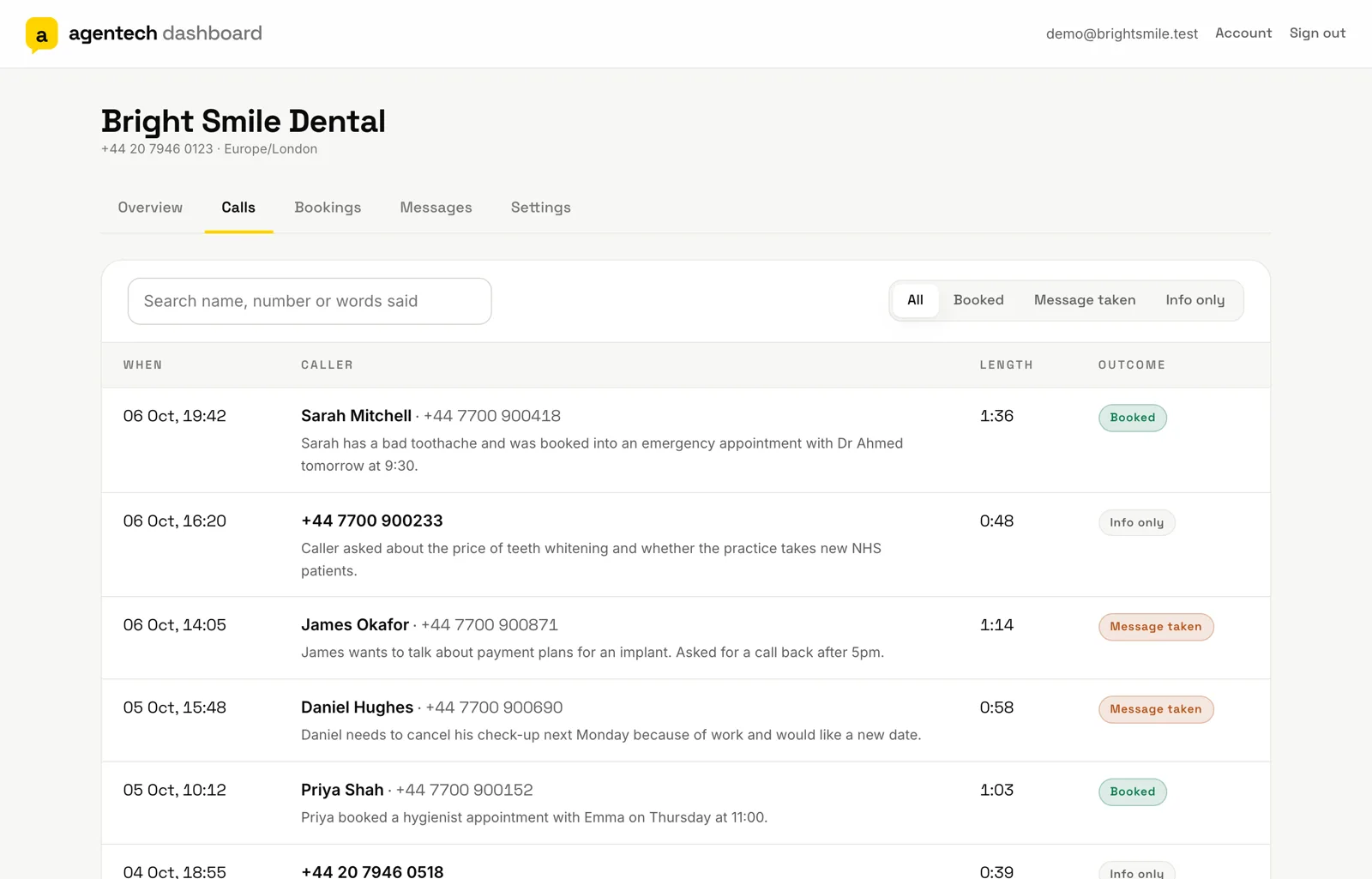Click the WHEN column header
The image size is (1372, 879).
tap(142, 365)
